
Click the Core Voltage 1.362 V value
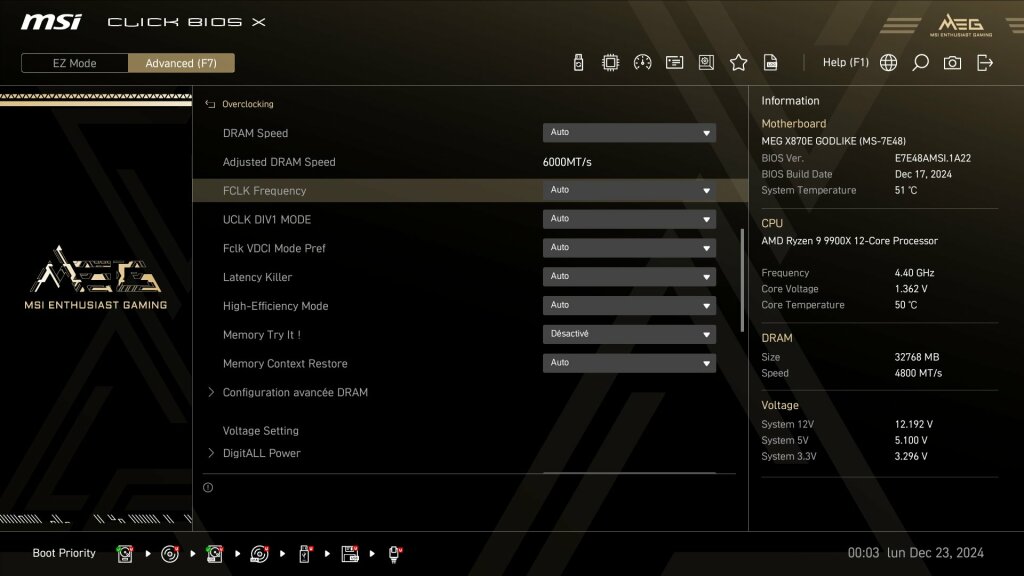[x=911, y=289]
